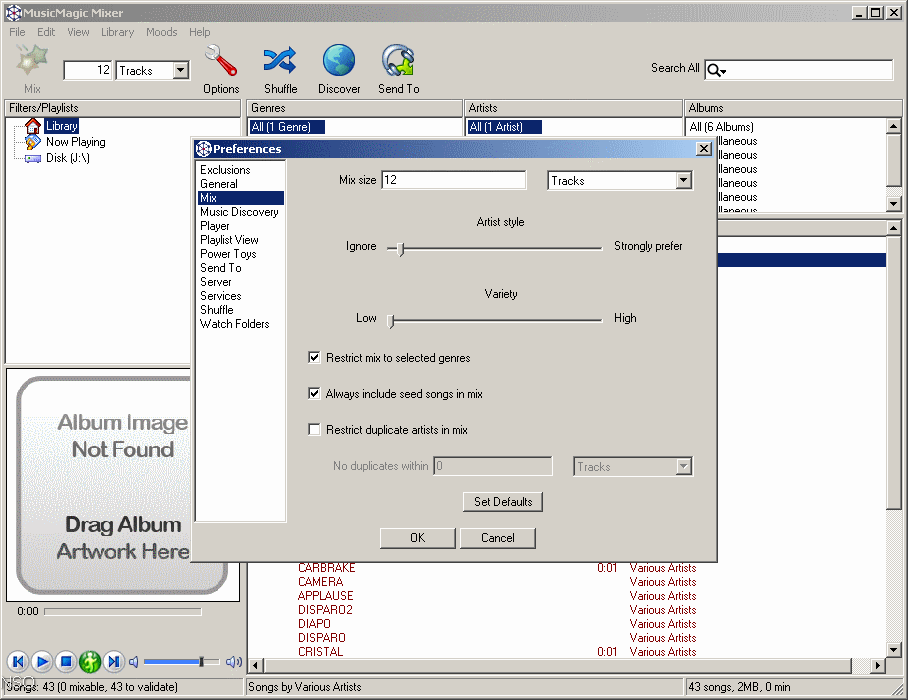
Task: Click Albums list scroll down arrow
Action: (894, 204)
